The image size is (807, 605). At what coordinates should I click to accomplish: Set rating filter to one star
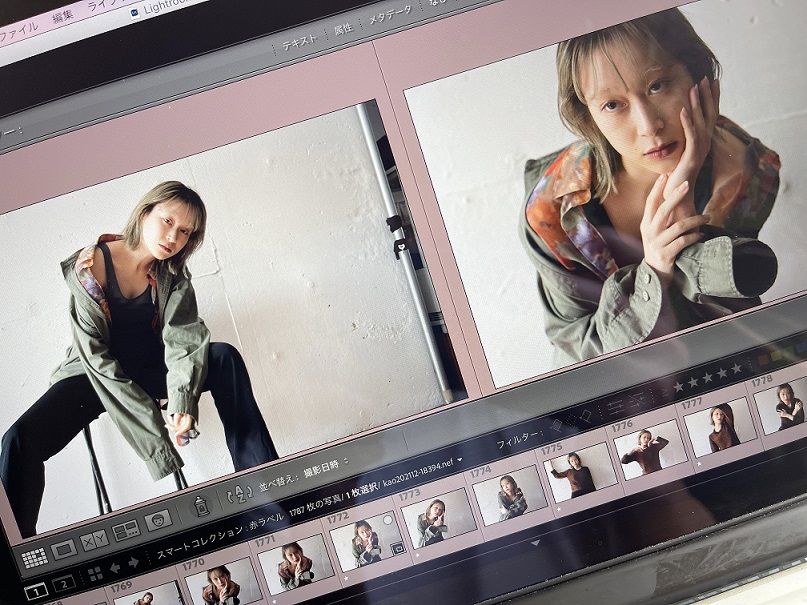click(x=679, y=386)
